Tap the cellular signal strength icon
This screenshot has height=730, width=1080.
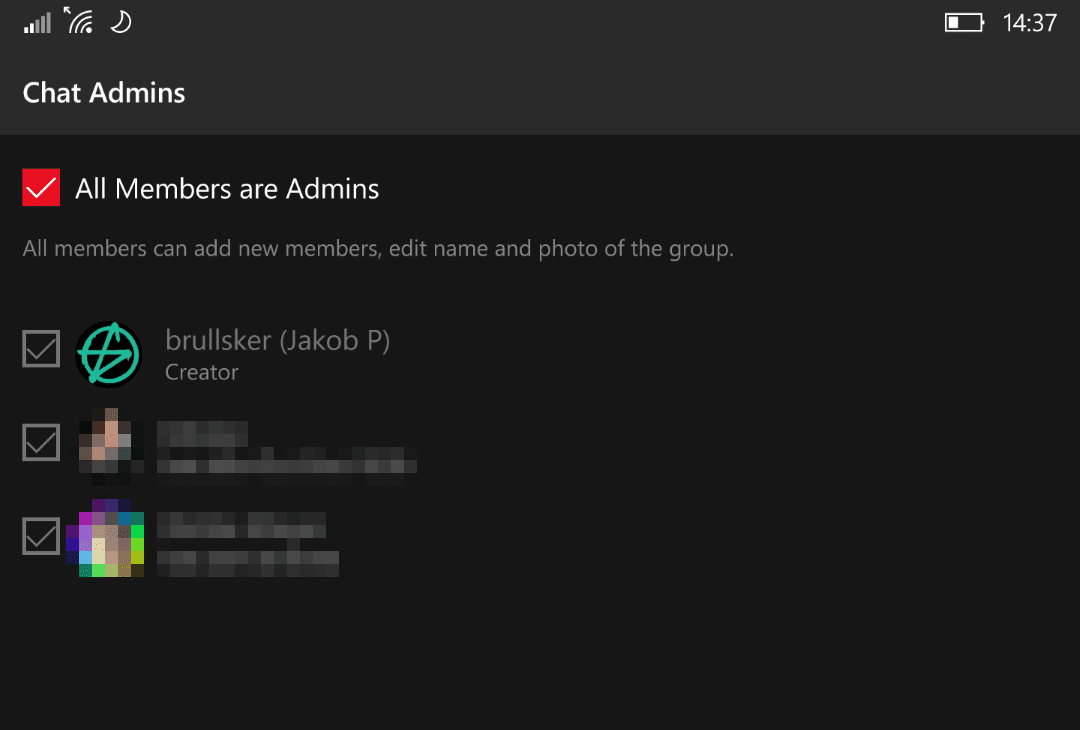[37, 23]
